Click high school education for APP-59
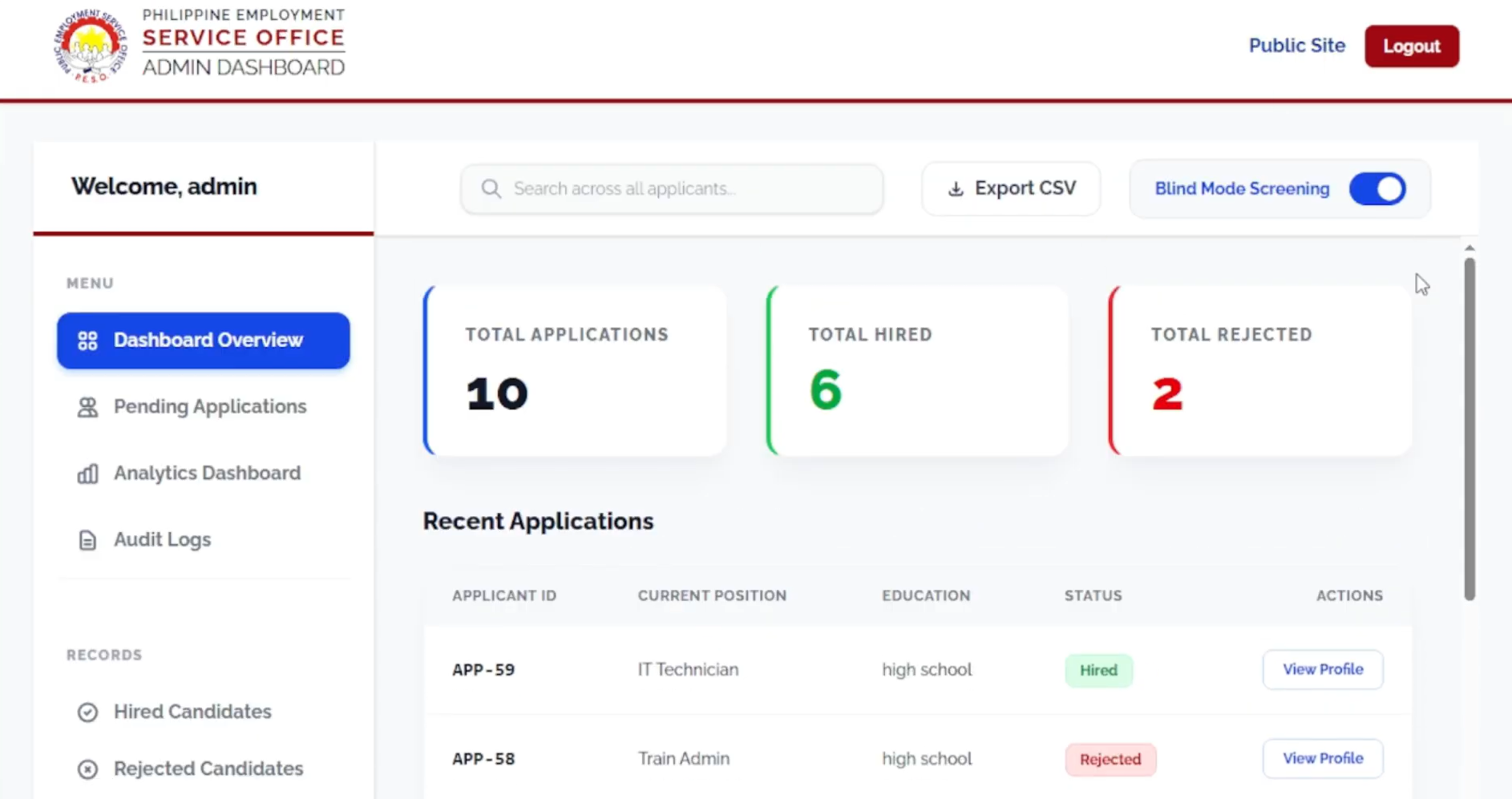Screen dimensions: 1512x799 pos(927,669)
